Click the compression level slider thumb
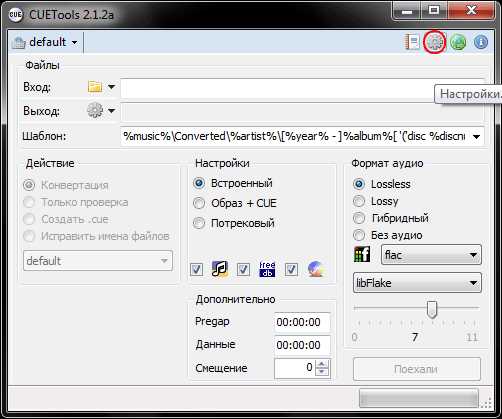 432,310
